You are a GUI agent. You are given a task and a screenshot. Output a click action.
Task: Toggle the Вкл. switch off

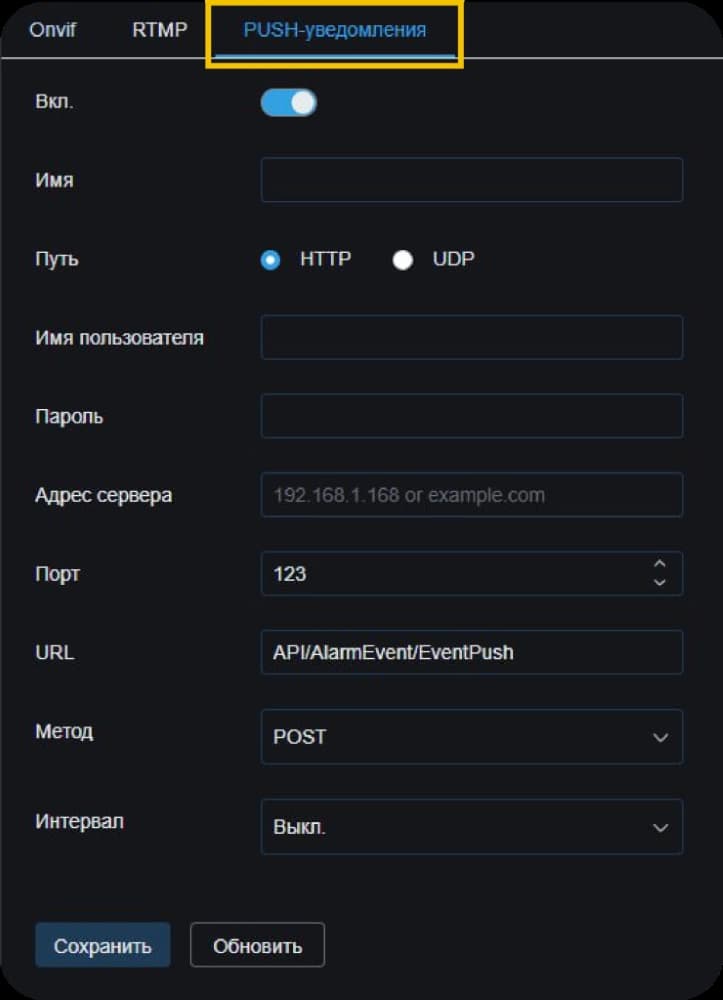[289, 103]
